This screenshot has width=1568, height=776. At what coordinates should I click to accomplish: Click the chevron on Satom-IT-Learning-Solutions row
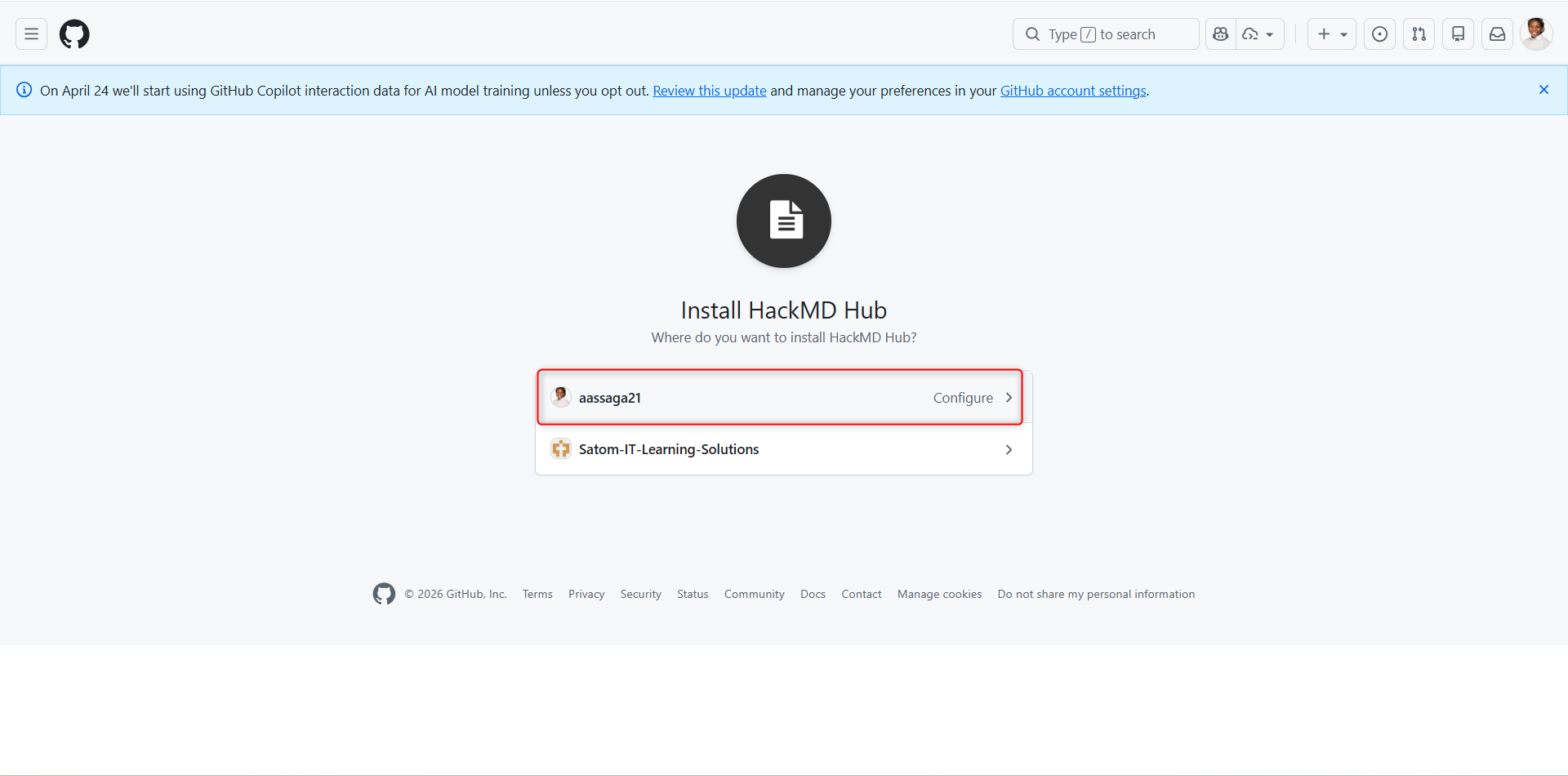pyautogui.click(x=1009, y=450)
